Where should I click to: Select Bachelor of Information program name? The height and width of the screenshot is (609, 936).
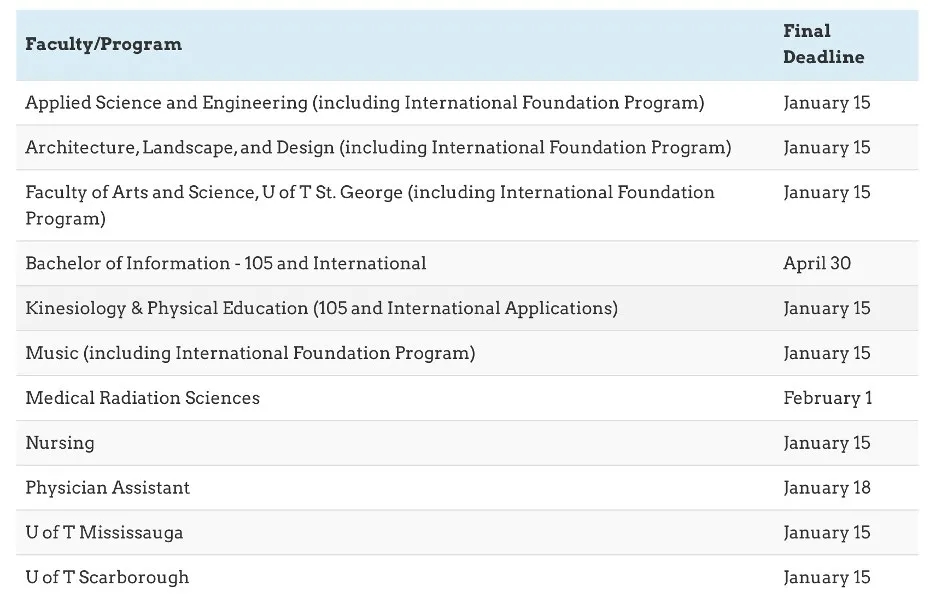tap(226, 264)
